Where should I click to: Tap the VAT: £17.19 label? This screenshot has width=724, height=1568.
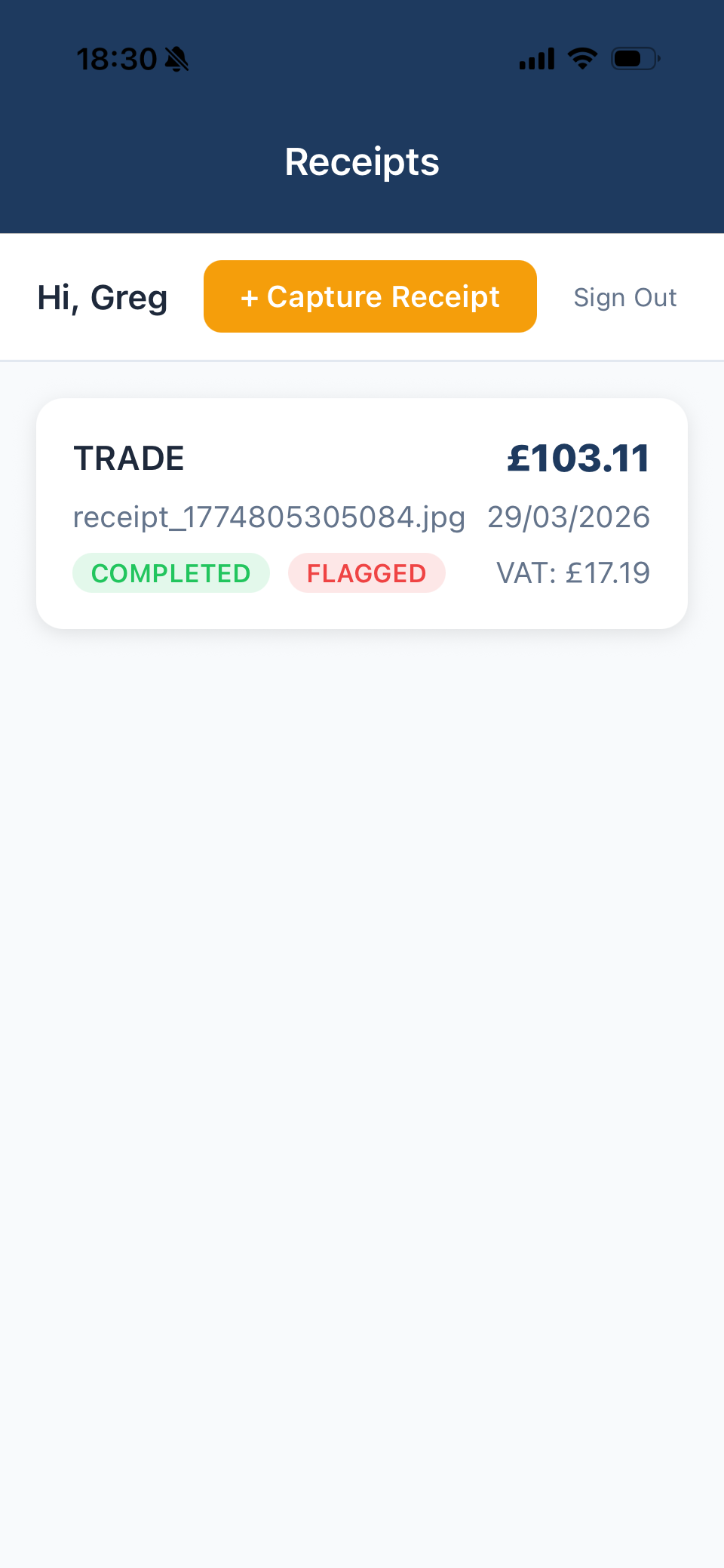(573, 573)
